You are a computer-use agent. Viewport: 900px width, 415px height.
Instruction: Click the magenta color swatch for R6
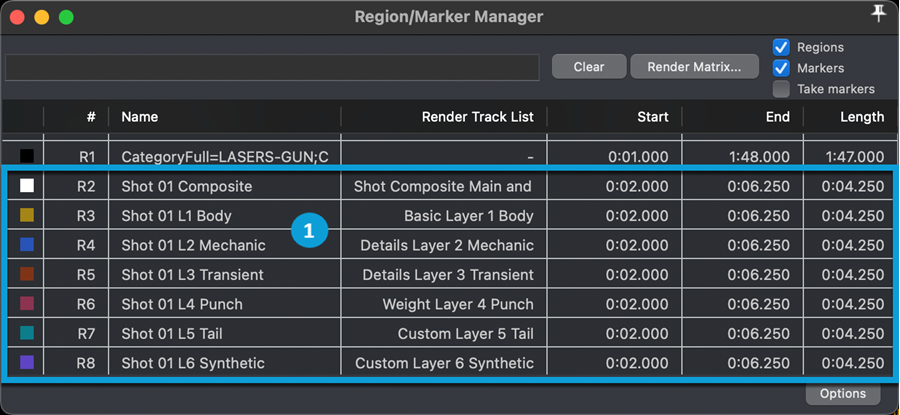point(27,304)
